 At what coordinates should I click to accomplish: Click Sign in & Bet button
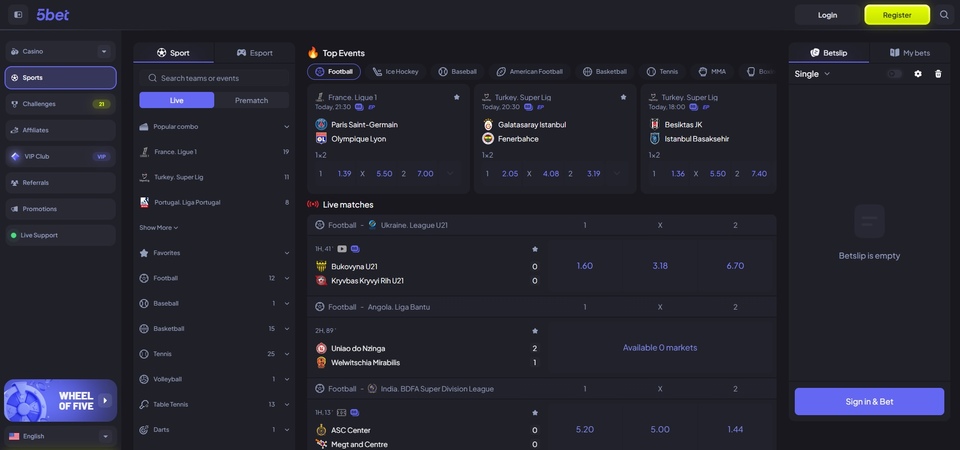click(869, 402)
